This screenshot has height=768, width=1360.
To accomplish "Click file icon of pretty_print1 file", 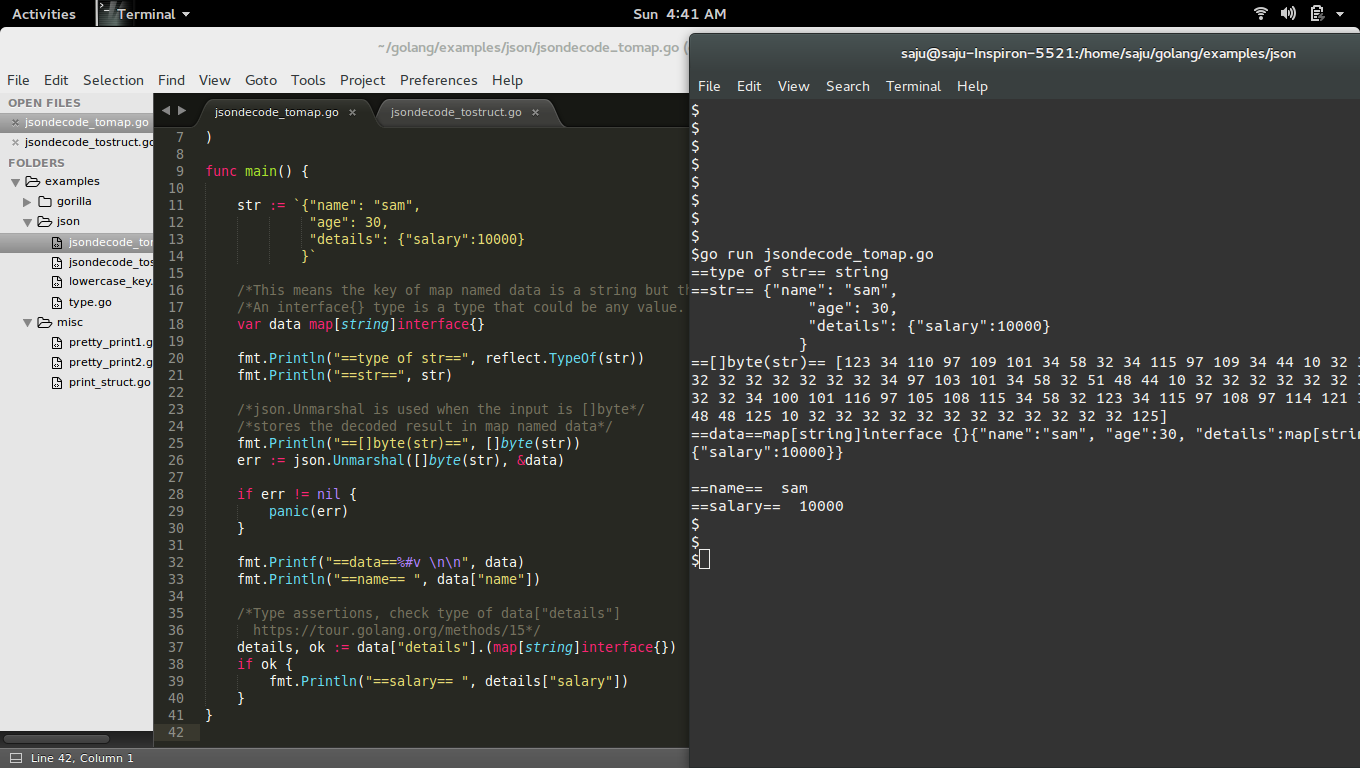I will point(58,342).
